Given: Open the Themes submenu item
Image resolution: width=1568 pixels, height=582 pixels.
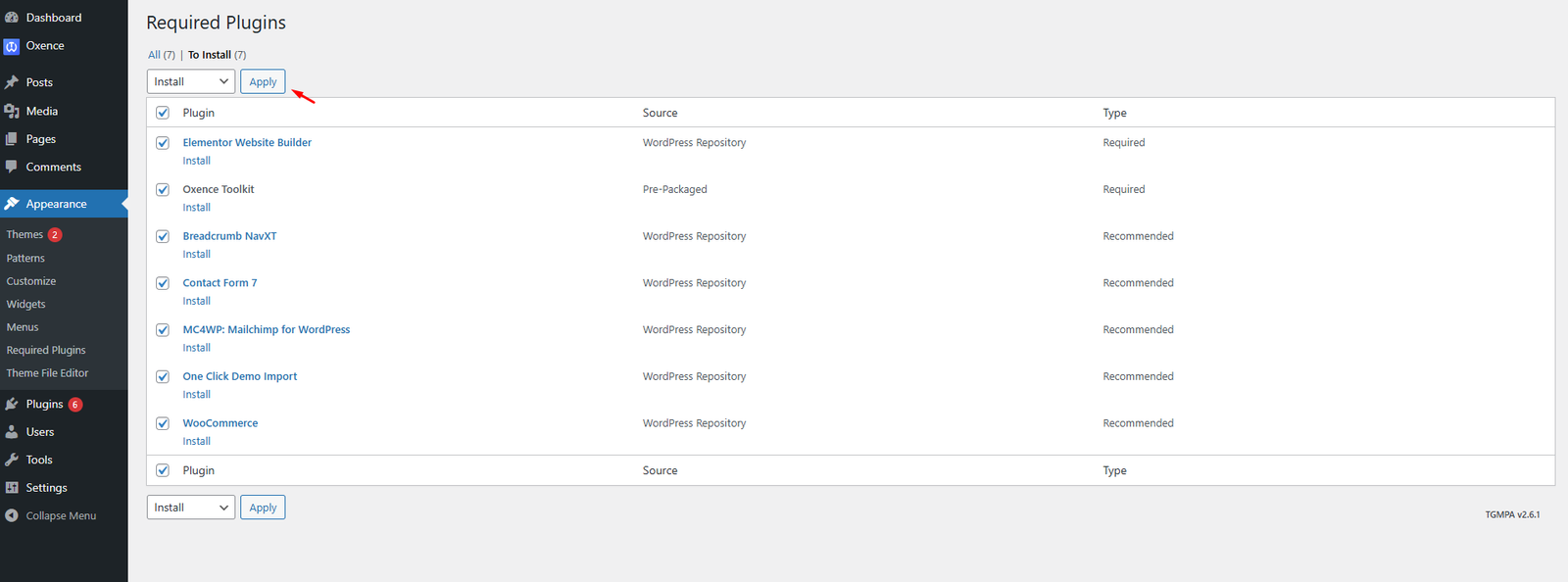Looking at the screenshot, I should [24, 234].
